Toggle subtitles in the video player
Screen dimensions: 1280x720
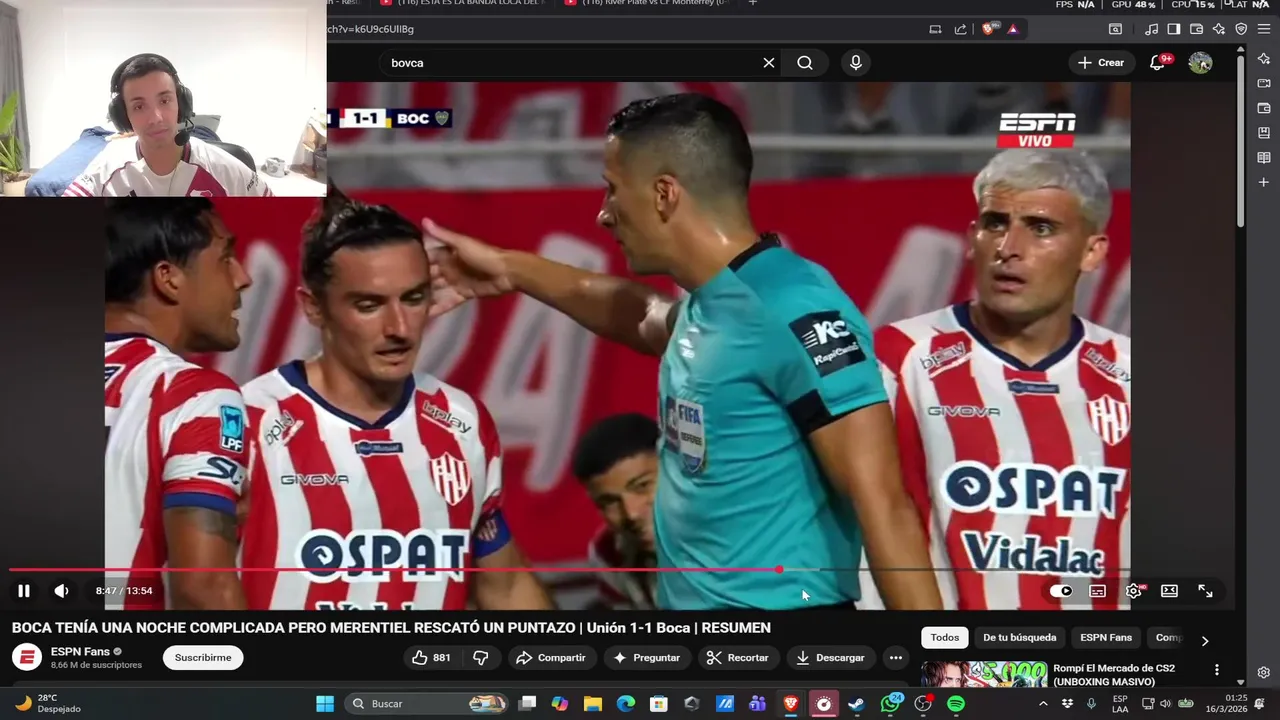point(1097,591)
